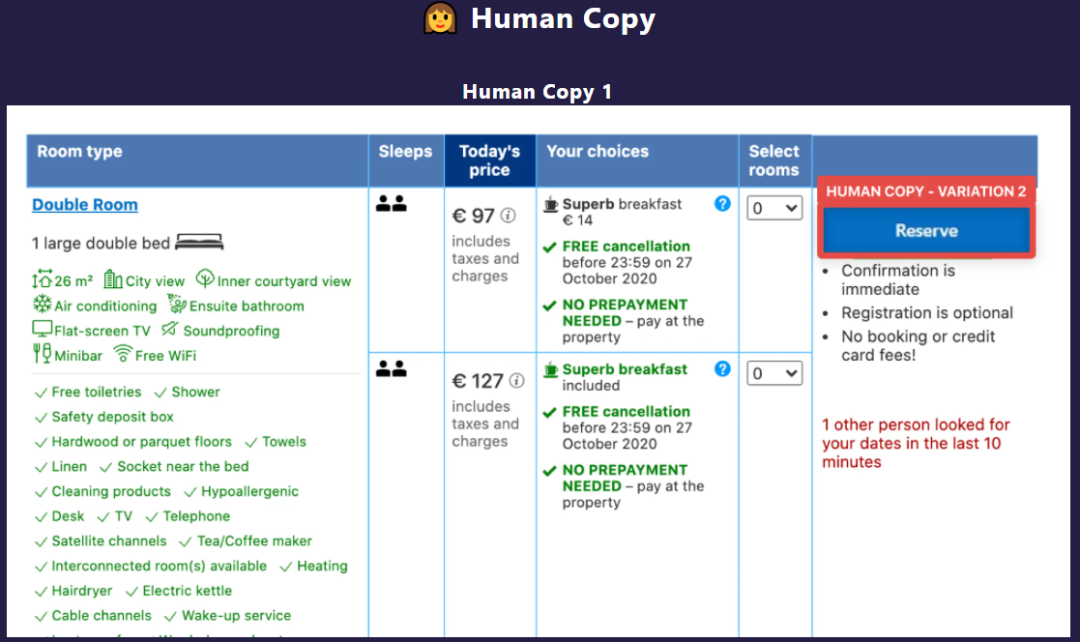This screenshot has width=1080, height=642.
Task: Click the City view building icon
Action: tap(113, 280)
